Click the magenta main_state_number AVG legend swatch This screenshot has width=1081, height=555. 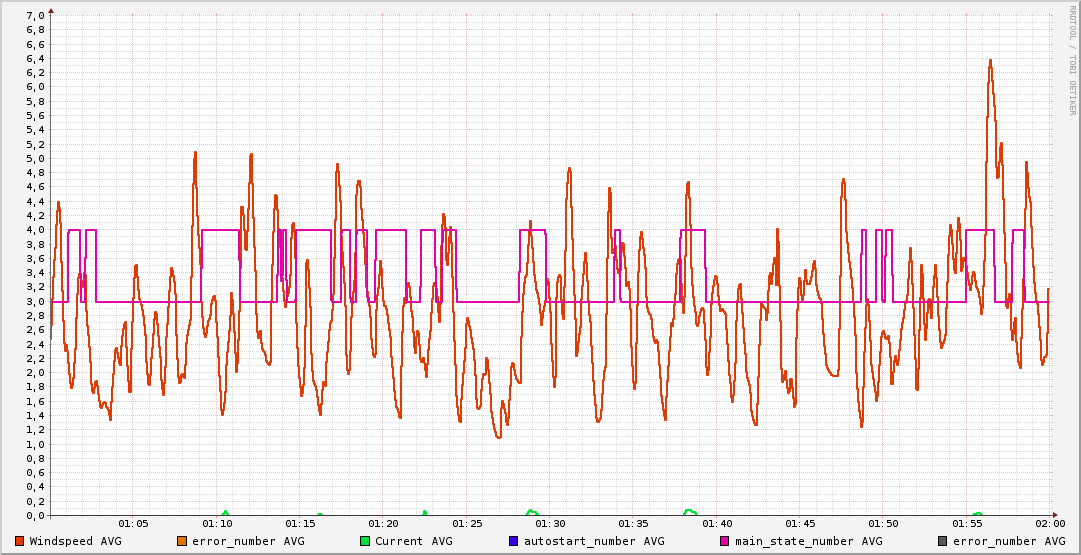point(725,541)
